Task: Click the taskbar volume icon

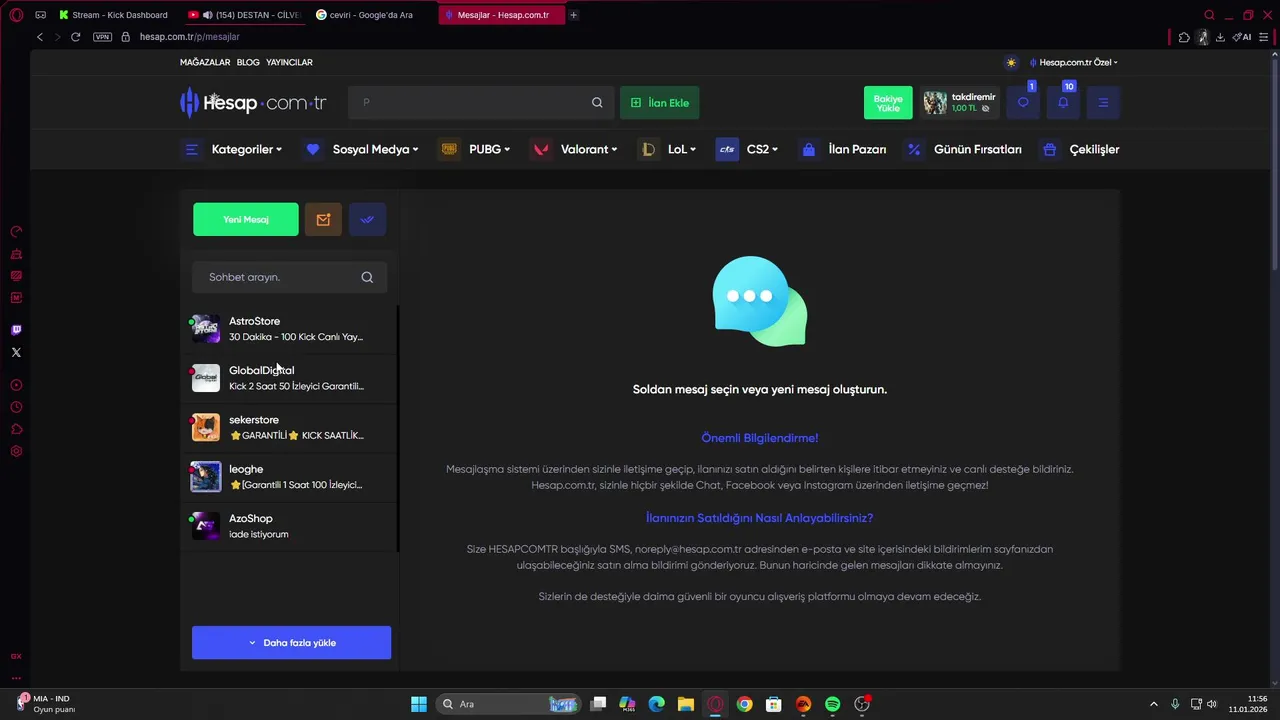Action: pos(1212,704)
